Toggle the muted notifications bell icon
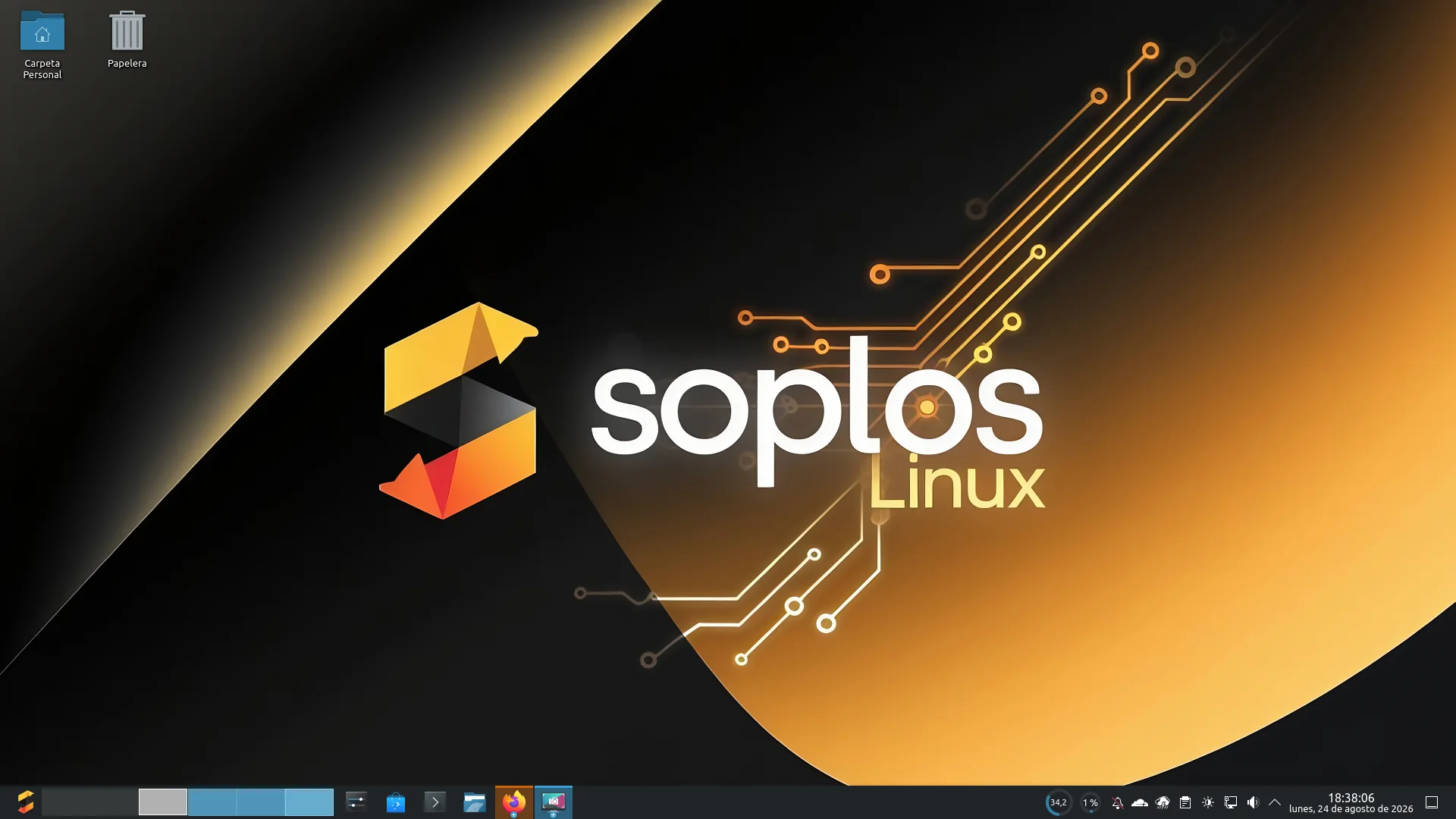Screen dimensions: 1456x819 tap(1117, 802)
